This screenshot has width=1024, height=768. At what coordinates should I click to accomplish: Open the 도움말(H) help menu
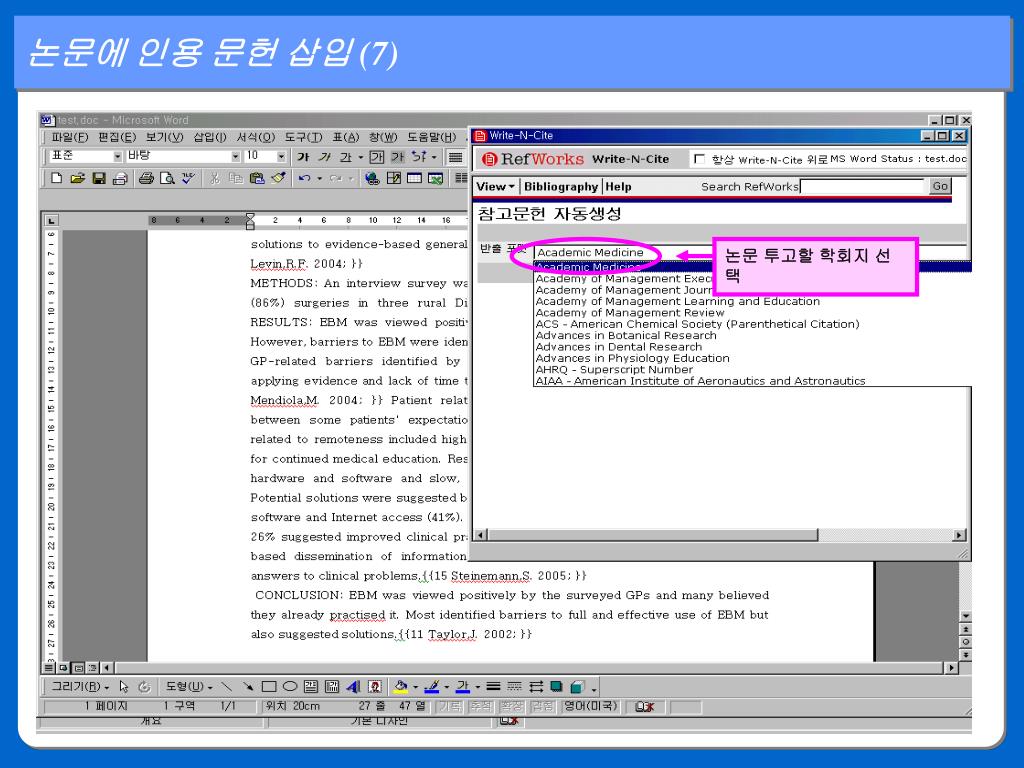coord(431,137)
